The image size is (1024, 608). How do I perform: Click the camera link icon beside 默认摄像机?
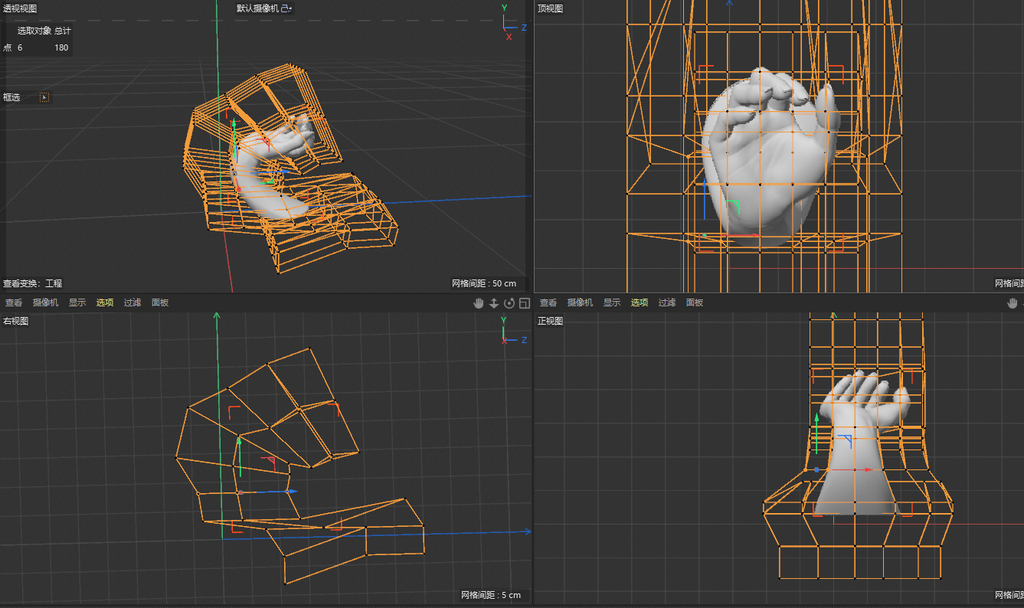tap(286, 8)
